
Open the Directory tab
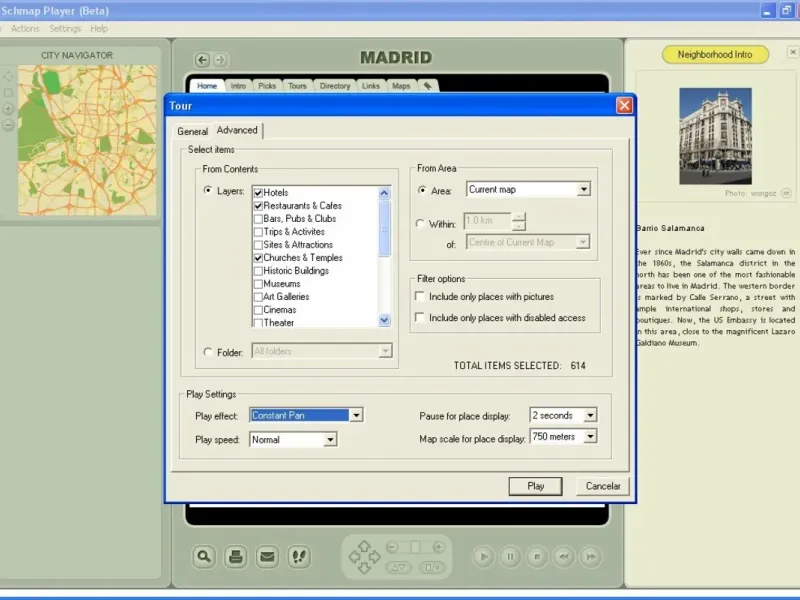point(335,86)
